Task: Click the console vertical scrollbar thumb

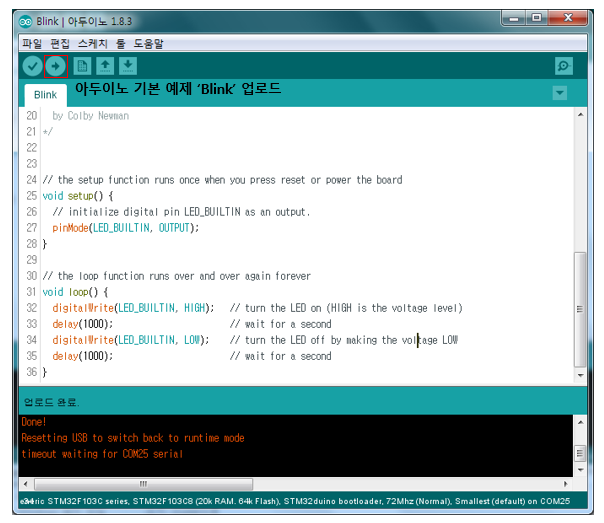Action: [580, 453]
